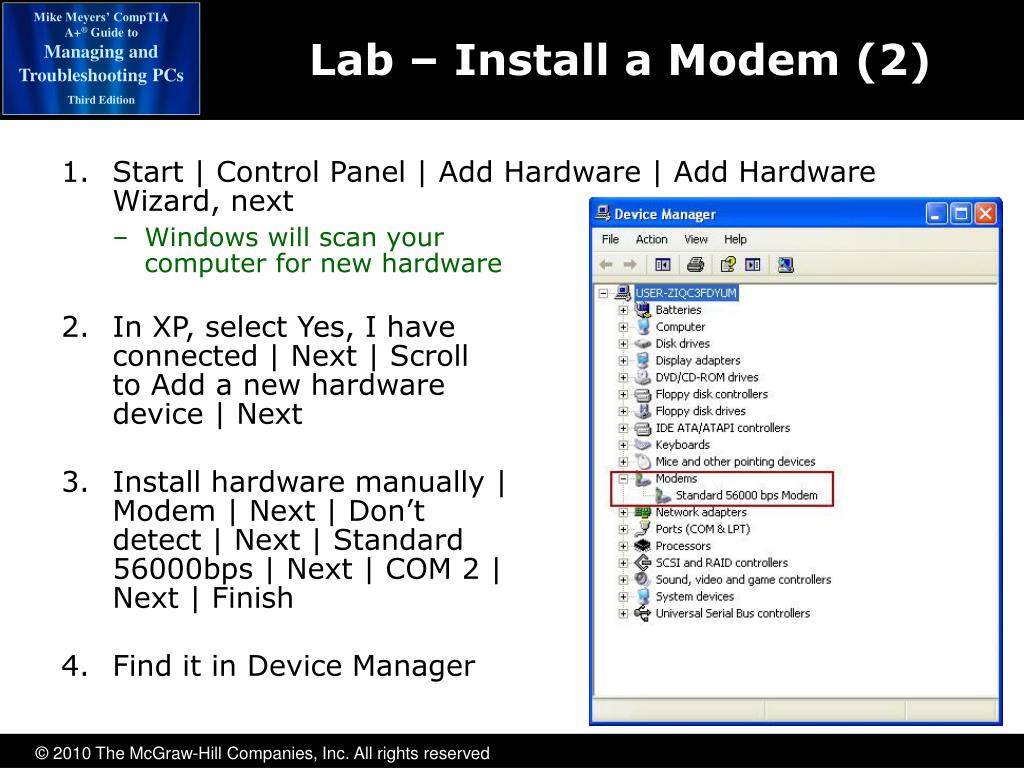Image resolution: width=1024 pixels, height=768 pixels.
Task: Click the Computer category icon
Action: point(643,326)
